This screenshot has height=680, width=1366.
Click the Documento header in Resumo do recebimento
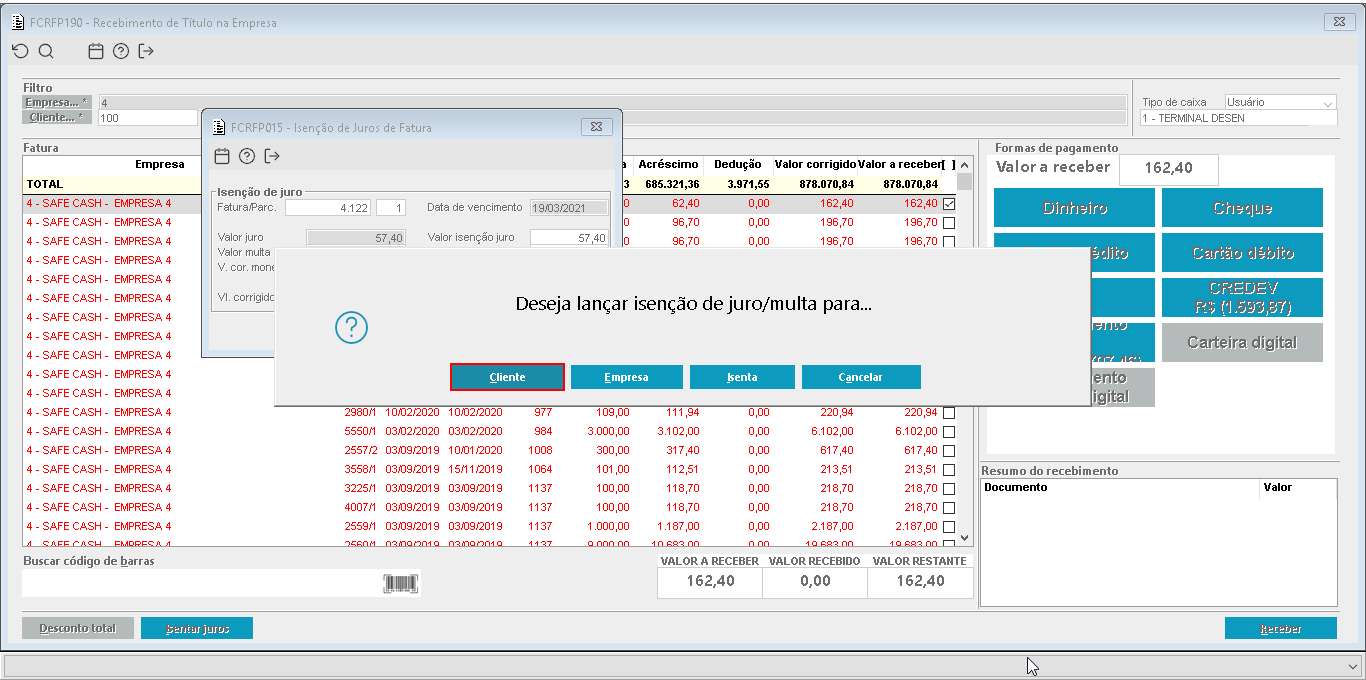click(1120, 488)
